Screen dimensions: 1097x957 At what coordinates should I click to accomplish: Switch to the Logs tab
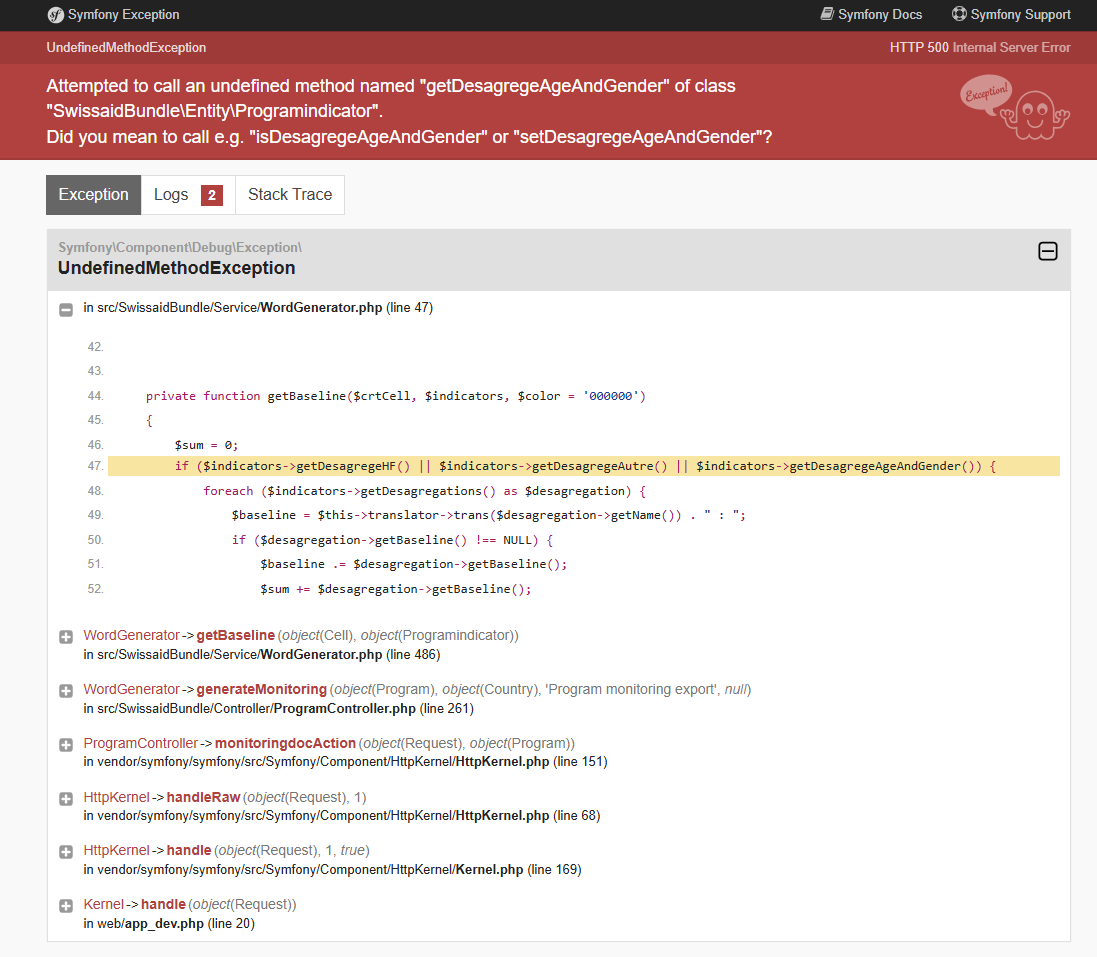coord(188,194)
